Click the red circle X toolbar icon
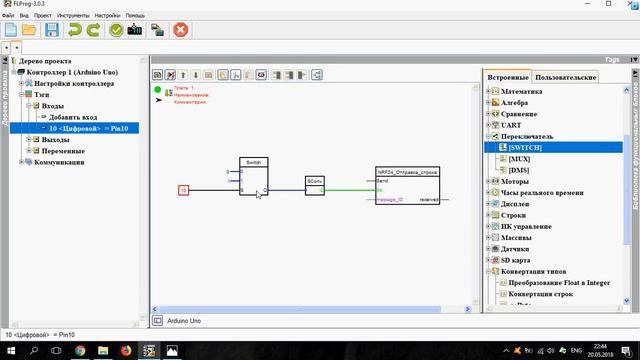The width and height of the screenshot is (640, 360). tap(180, 30)
